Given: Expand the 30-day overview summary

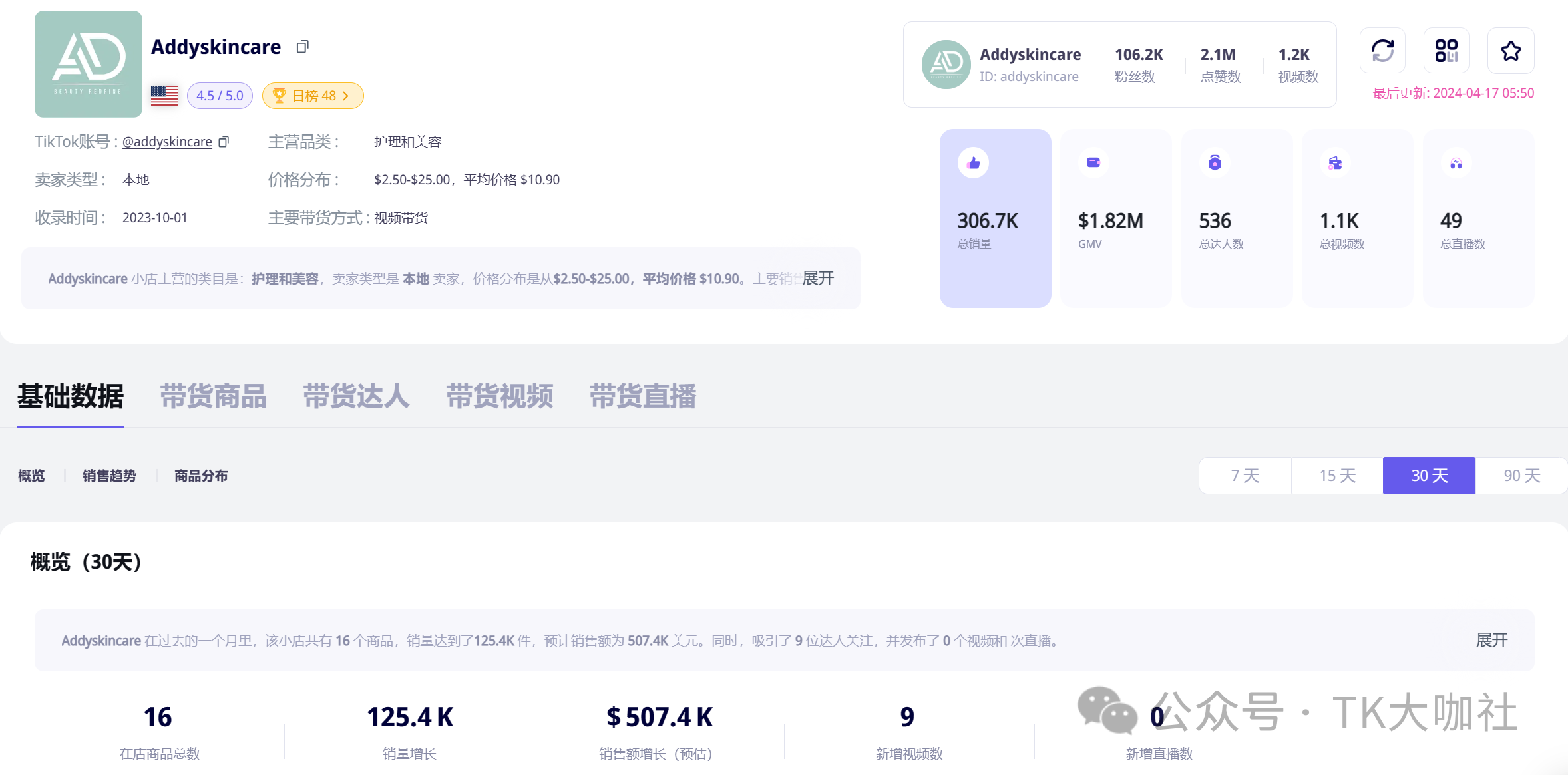Looking at the screenshot, I should click(1491, 640).
